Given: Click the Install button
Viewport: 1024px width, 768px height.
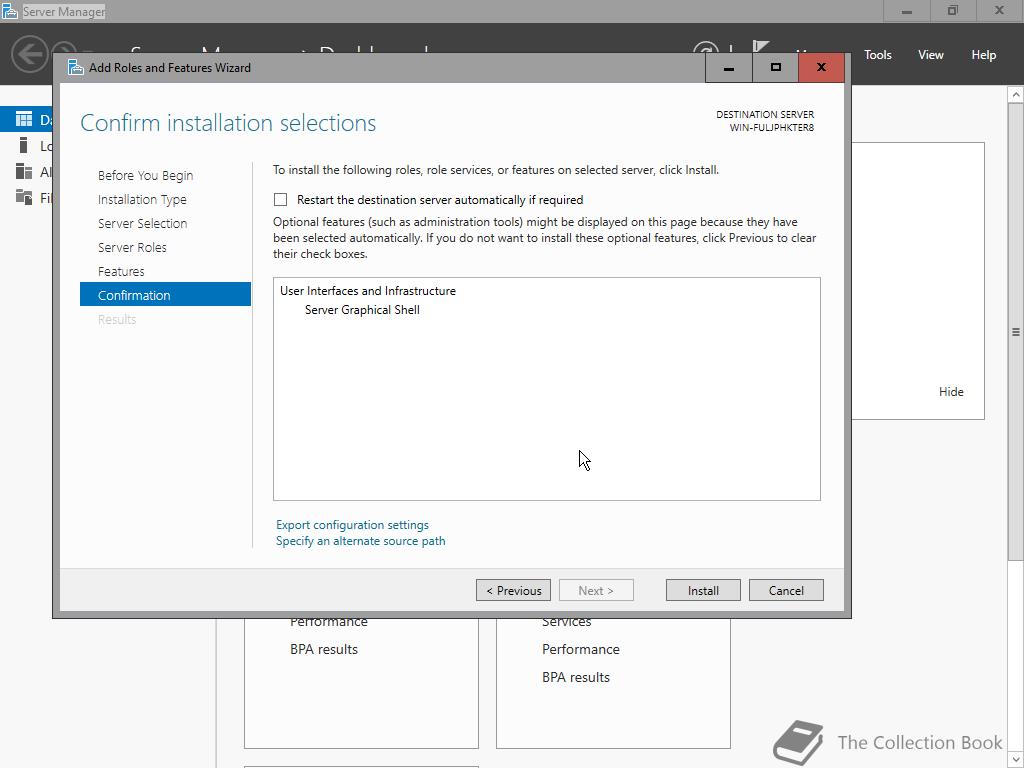Looking at the screenshot, I should tap(703, 590).
